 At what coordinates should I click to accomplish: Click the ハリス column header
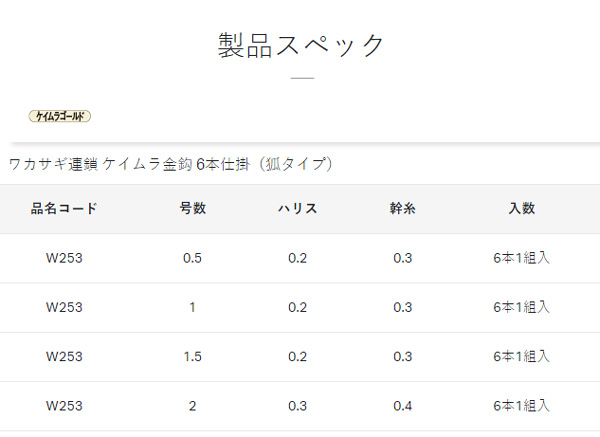297,209
